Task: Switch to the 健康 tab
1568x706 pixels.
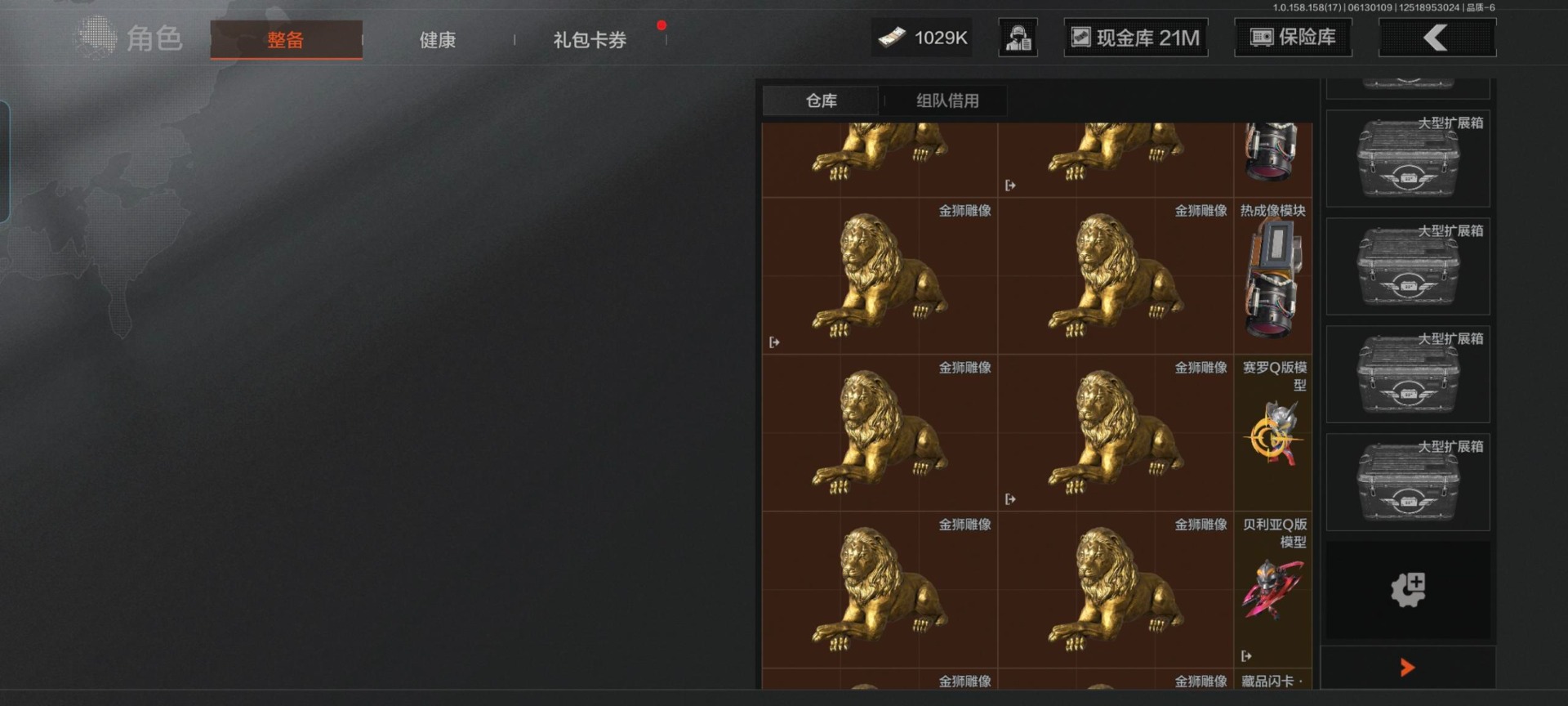Action: click(438, 39)
